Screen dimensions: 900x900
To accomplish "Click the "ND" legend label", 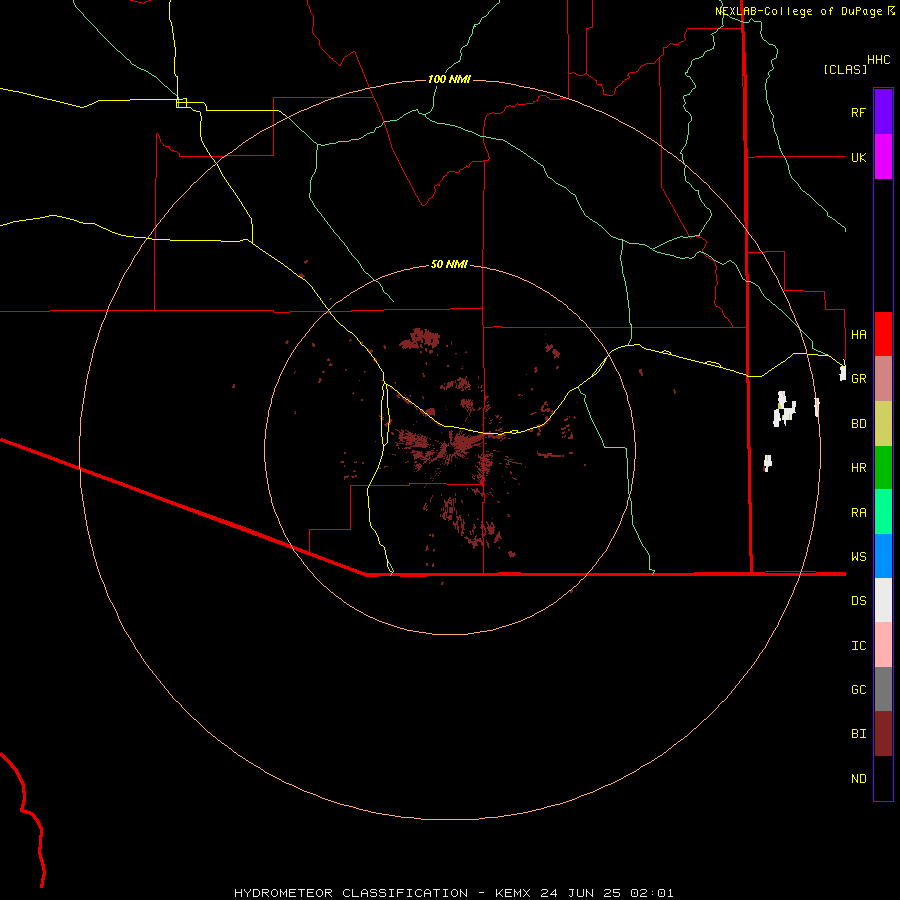I will point(858,779).
